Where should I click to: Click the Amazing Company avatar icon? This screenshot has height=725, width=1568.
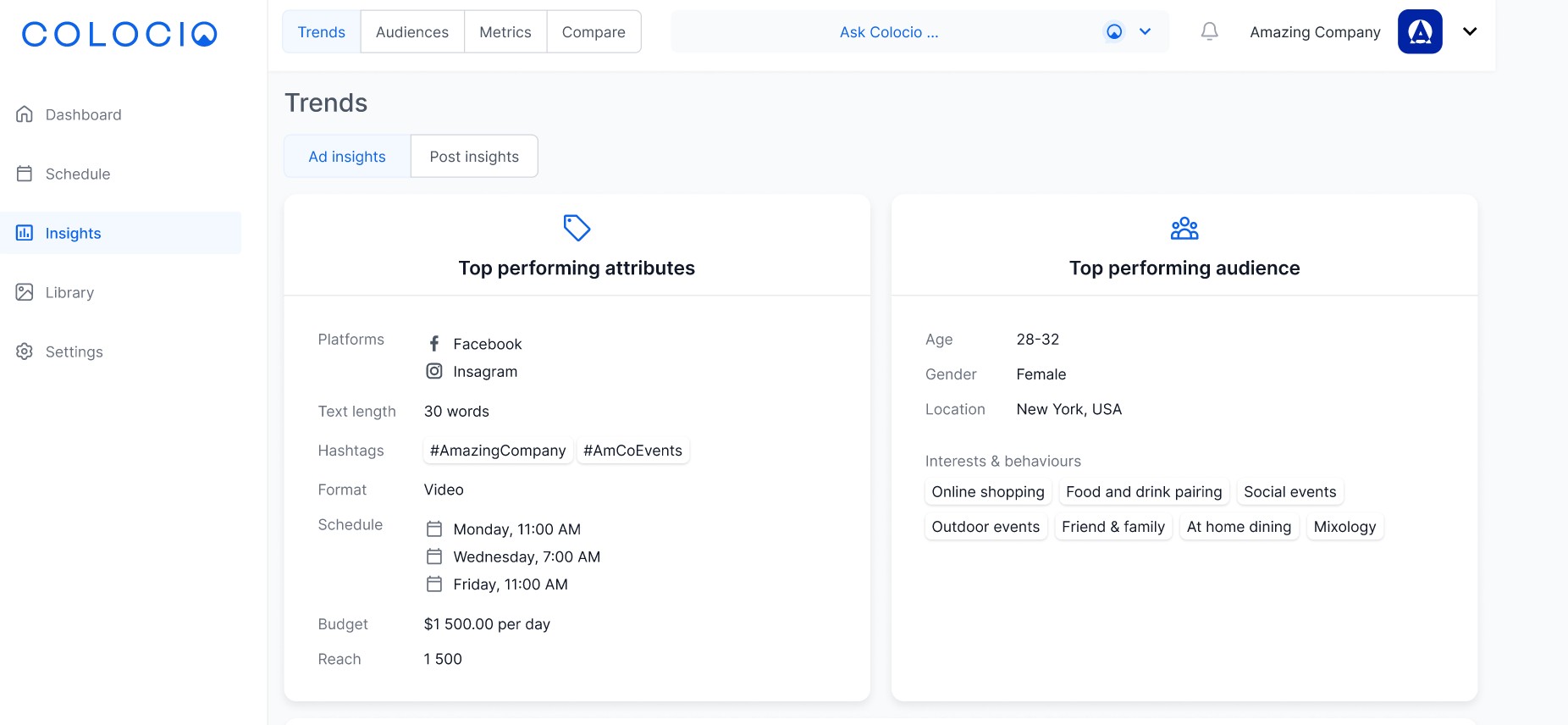pos(1419,32)
